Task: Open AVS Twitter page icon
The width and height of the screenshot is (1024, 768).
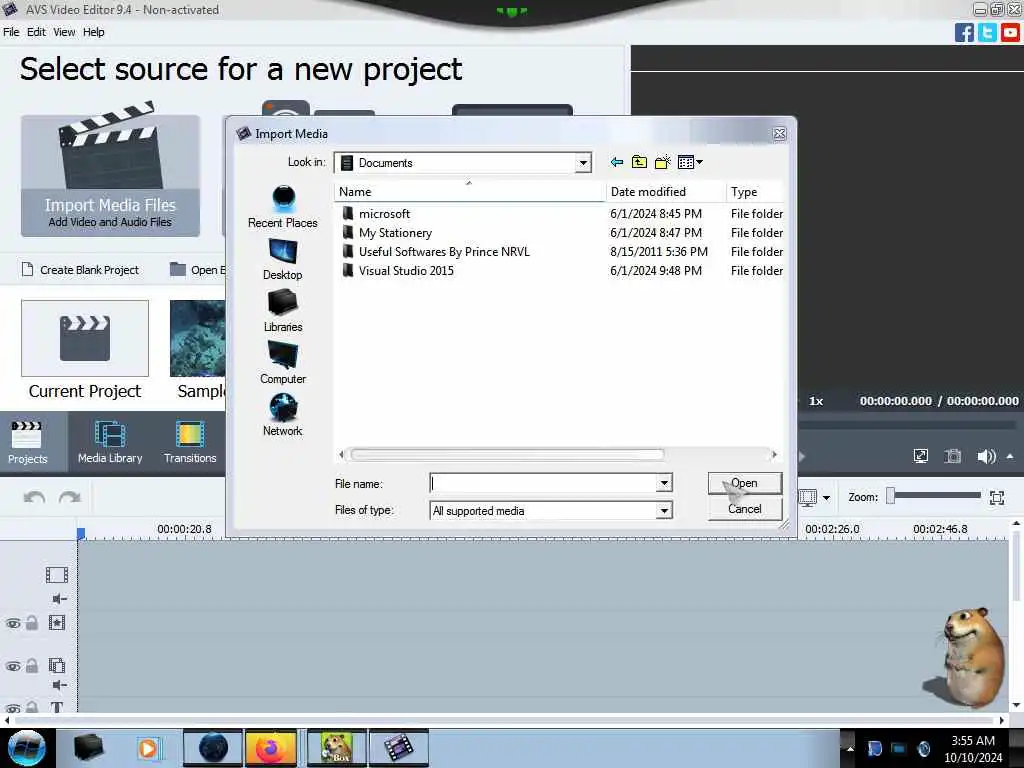Action: (x=987, y=33)
